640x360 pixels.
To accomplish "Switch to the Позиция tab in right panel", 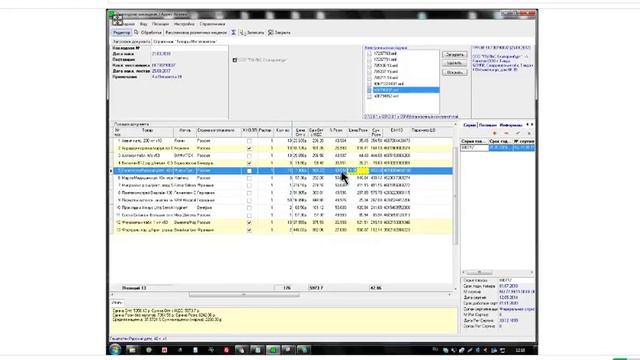I will 488,125.
